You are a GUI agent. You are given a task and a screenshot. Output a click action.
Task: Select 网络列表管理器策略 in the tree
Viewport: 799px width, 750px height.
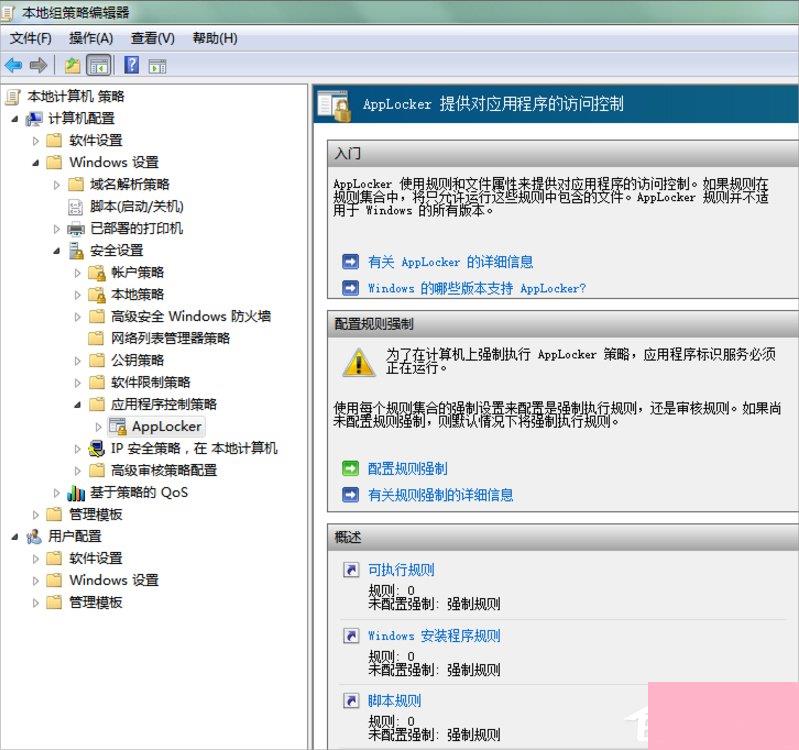170,338
